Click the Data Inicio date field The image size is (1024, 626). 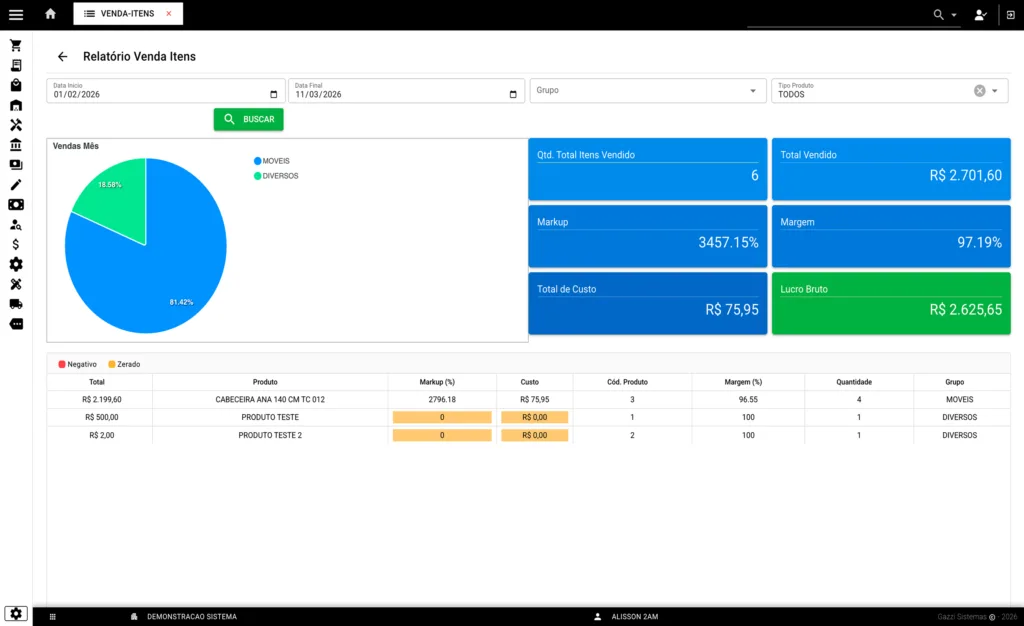160,94
